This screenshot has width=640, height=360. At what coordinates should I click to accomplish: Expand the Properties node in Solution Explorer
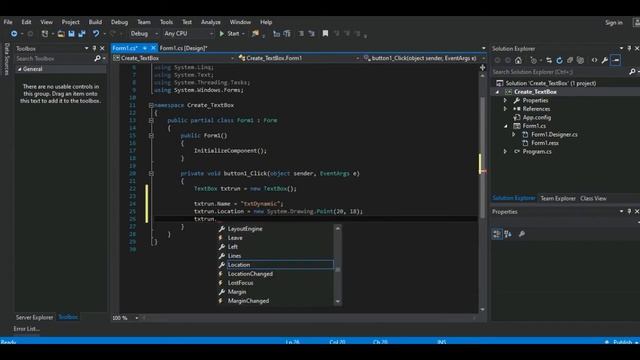505,100
